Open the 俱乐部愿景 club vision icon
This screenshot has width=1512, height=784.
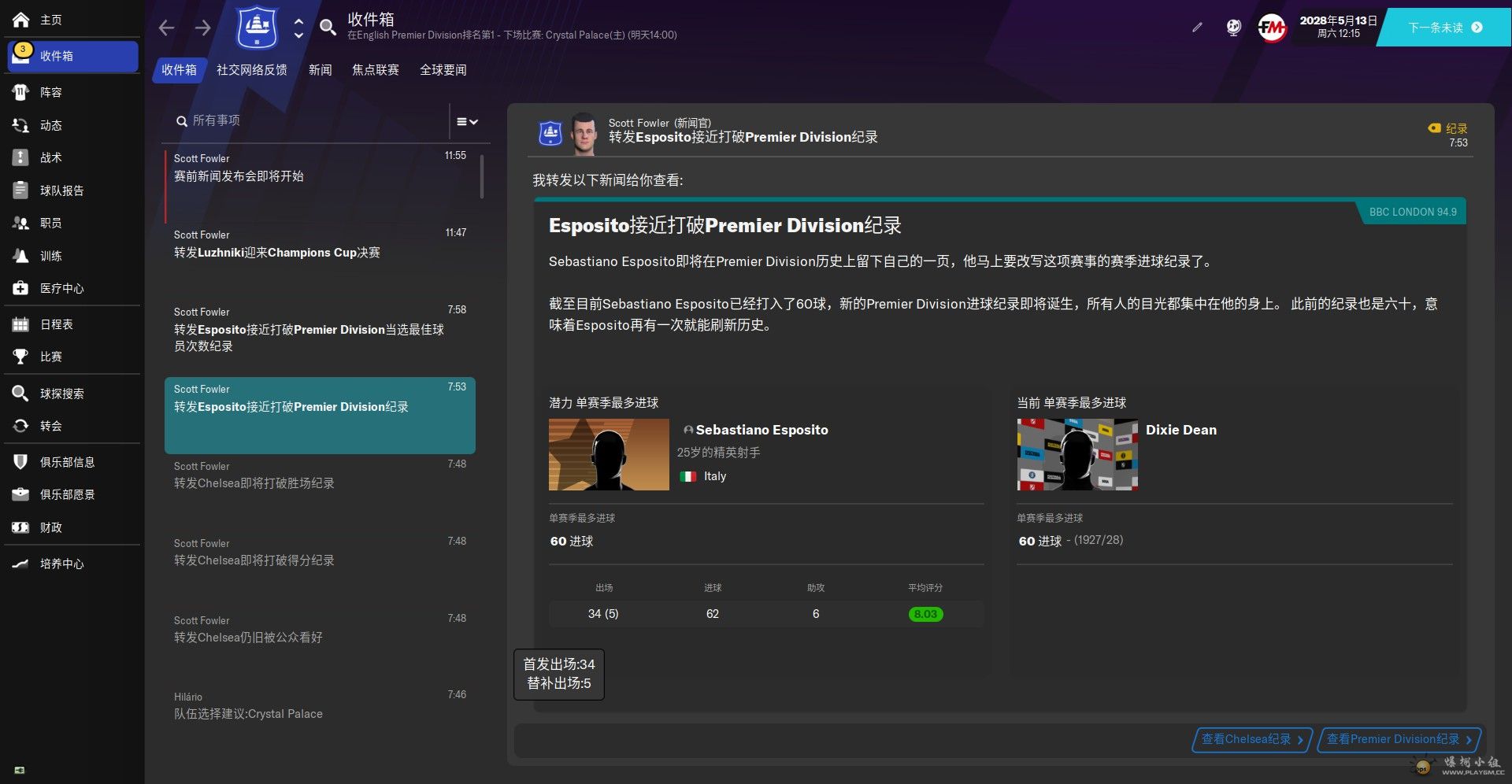coord(20,494)
